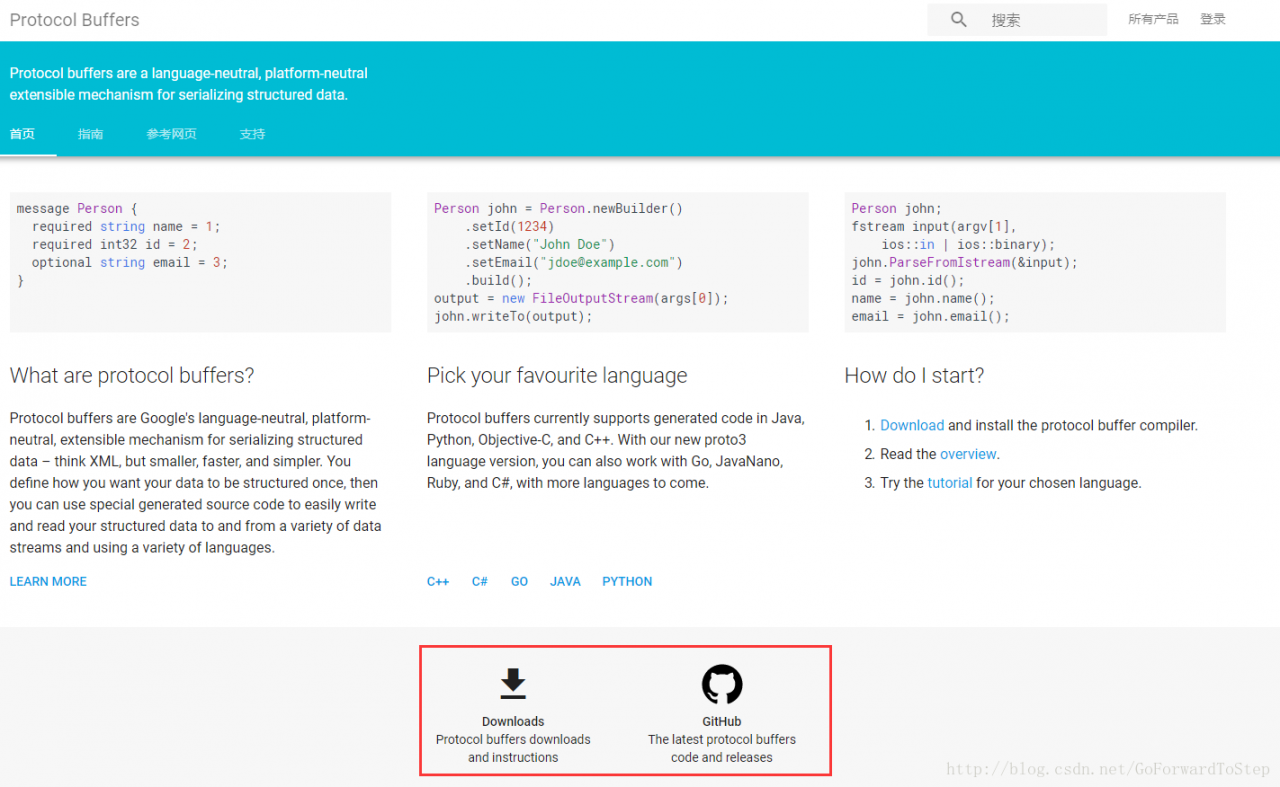Screen dimensions: 1280x787
Task: Click the Downloads arrow icon
Action: pos(513,683)
